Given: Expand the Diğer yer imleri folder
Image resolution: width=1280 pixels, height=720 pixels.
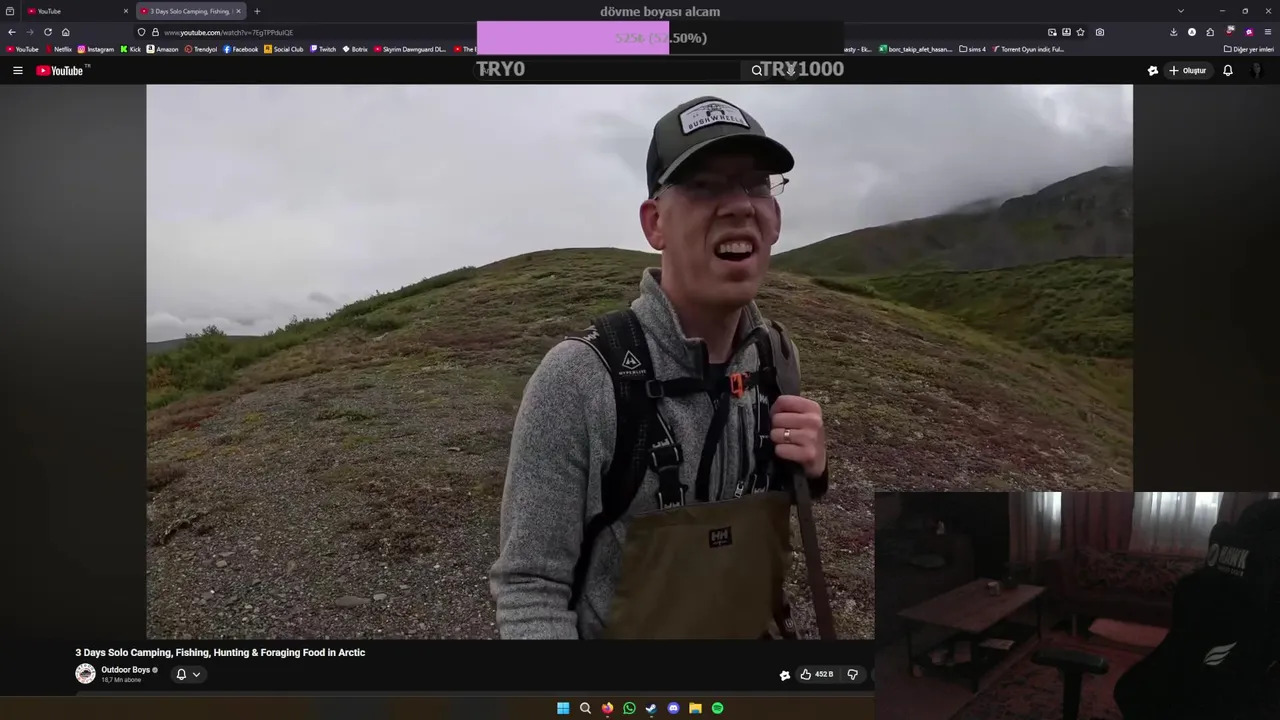Looking at the screenshot, I should pyautogui.click(x=1248, y=49).
